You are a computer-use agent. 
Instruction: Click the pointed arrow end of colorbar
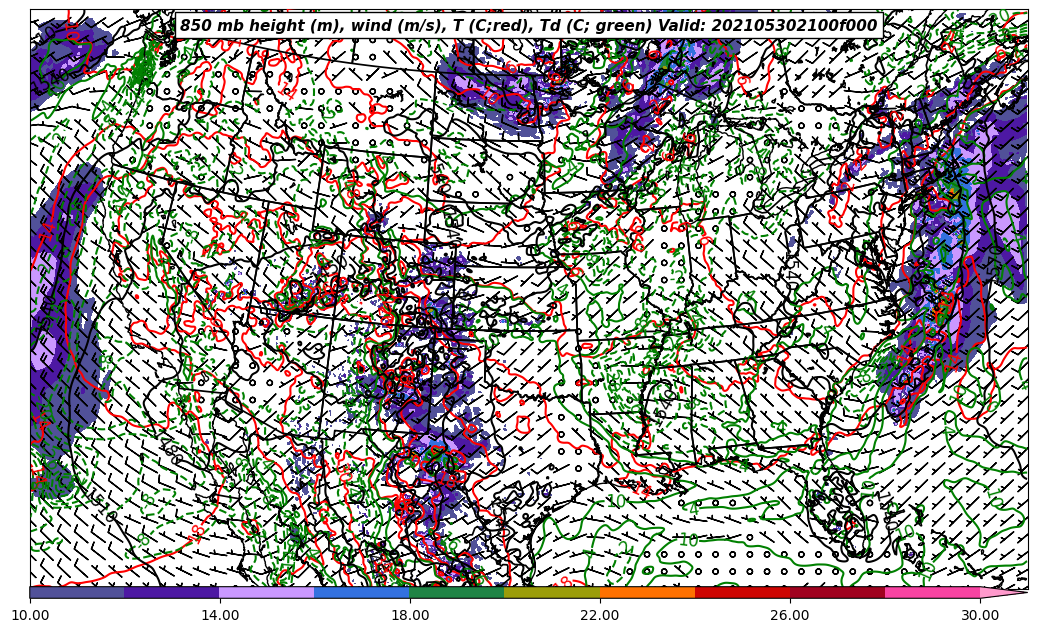[1003, 592]
